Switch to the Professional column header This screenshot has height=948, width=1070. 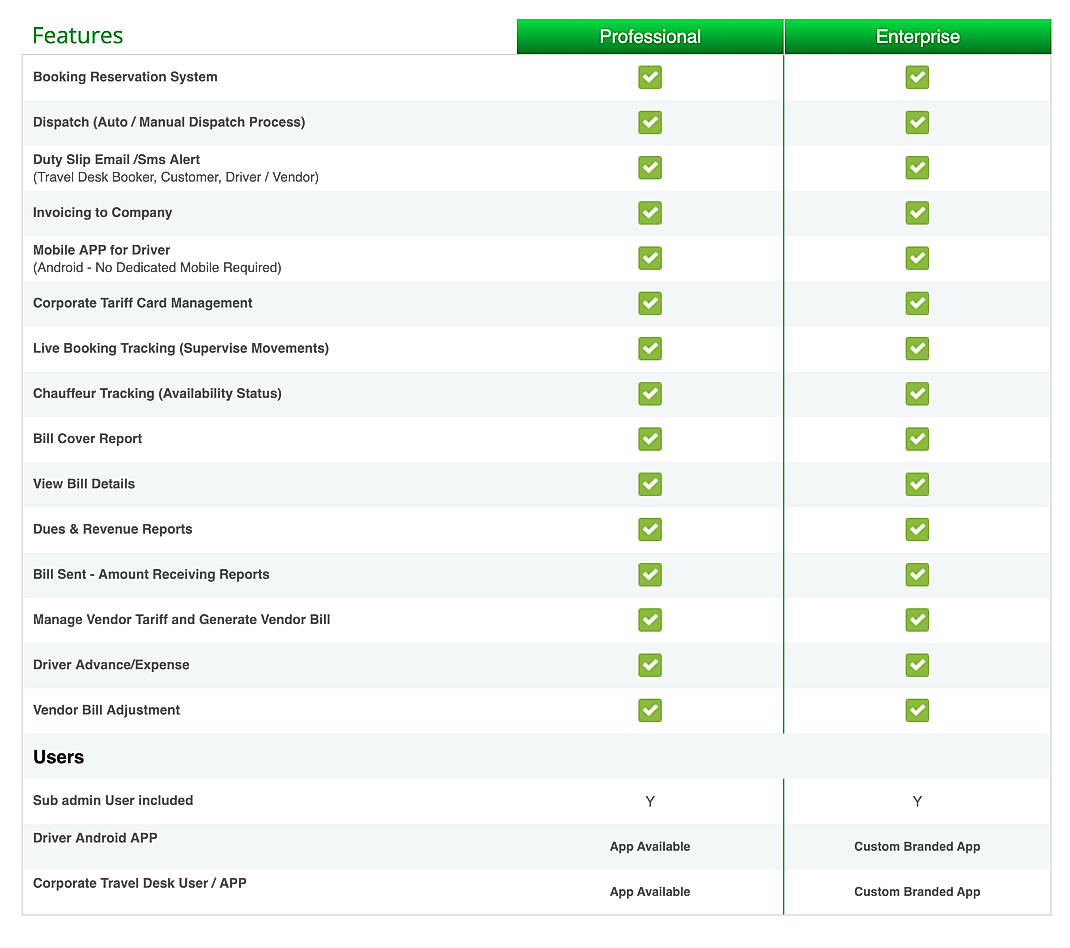650,36
